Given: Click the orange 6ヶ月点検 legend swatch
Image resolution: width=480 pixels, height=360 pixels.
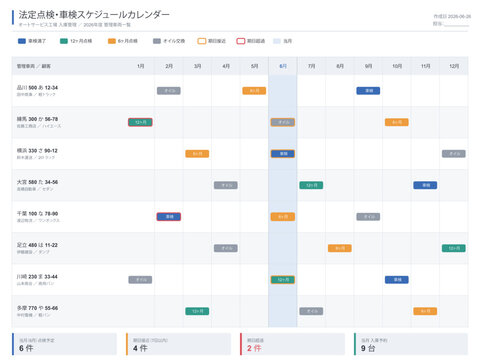Looking at the screenshot, I should point(112,41).
